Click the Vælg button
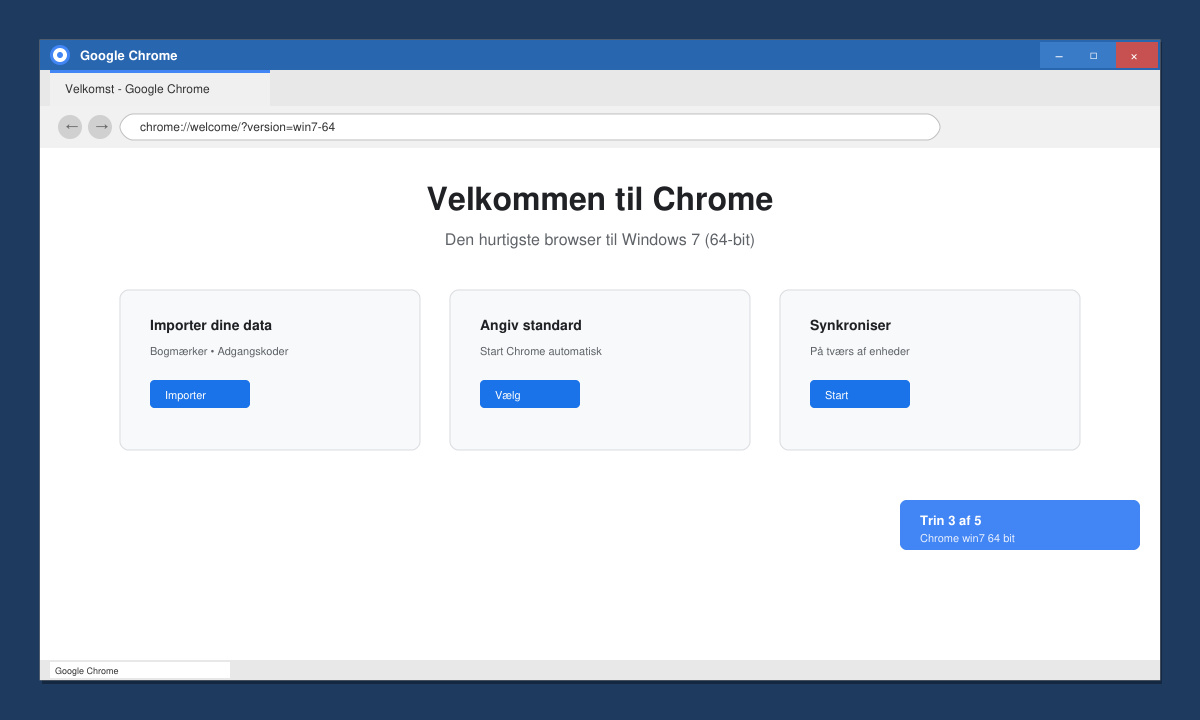 (530, 394)
